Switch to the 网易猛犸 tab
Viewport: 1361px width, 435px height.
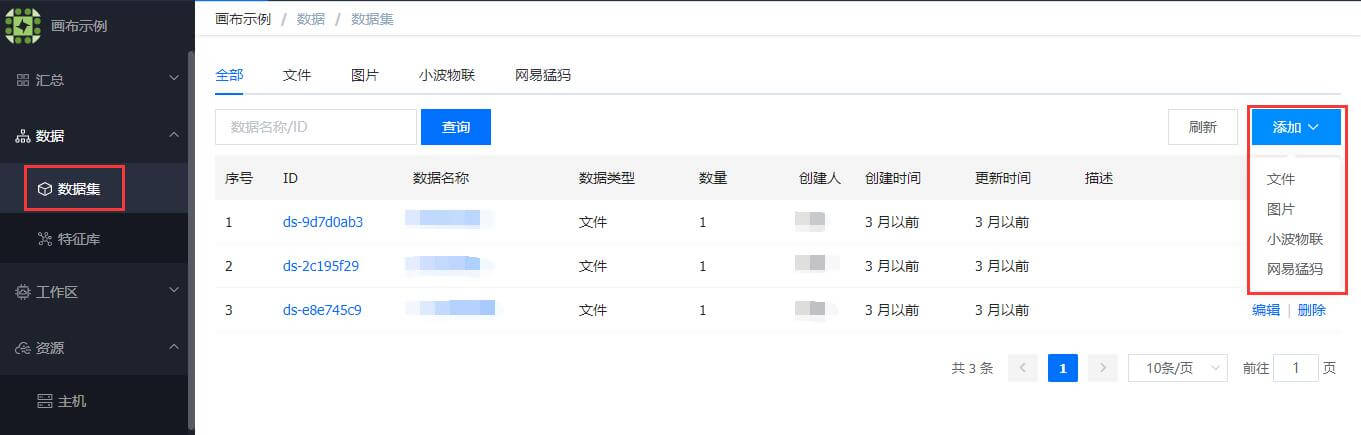543,75
